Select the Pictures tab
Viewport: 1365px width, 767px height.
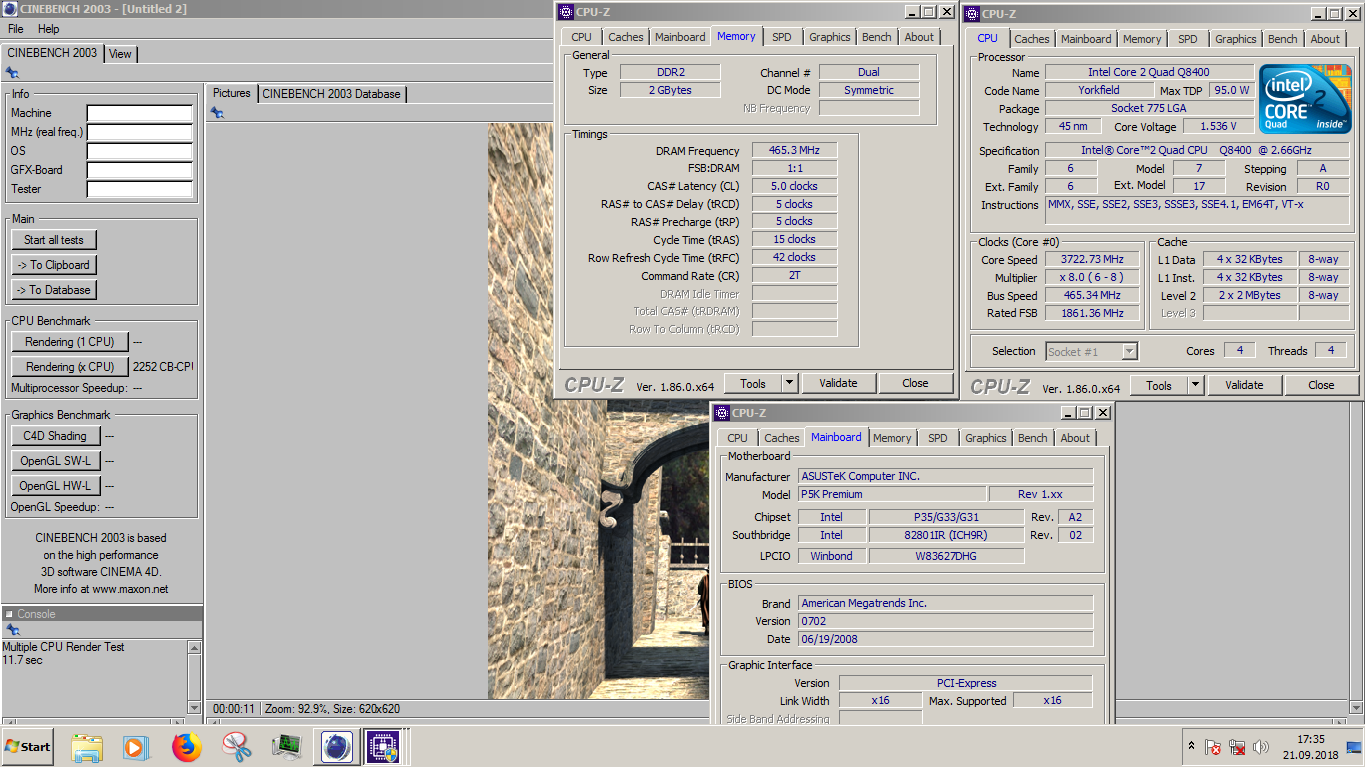(x=231, y=93)
